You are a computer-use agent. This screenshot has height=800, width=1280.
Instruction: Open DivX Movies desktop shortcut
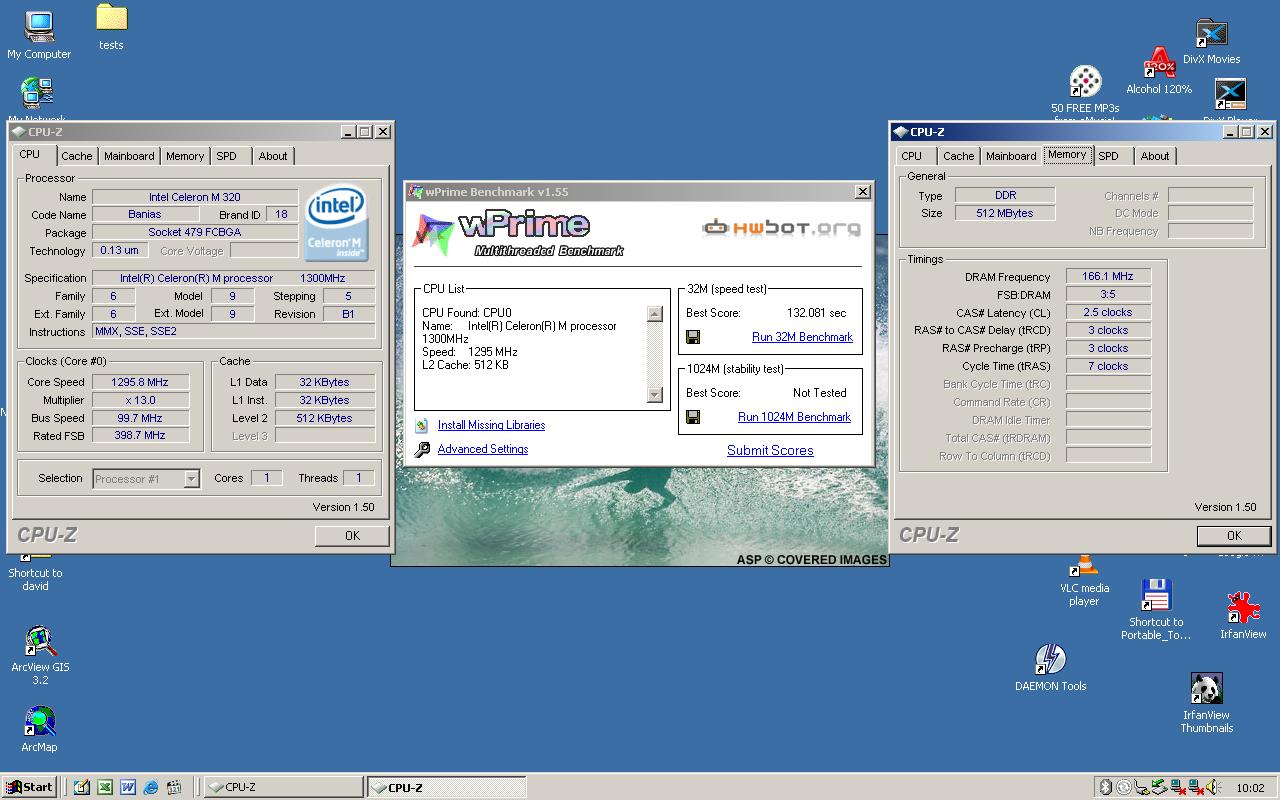click(x=1211, y=42)
